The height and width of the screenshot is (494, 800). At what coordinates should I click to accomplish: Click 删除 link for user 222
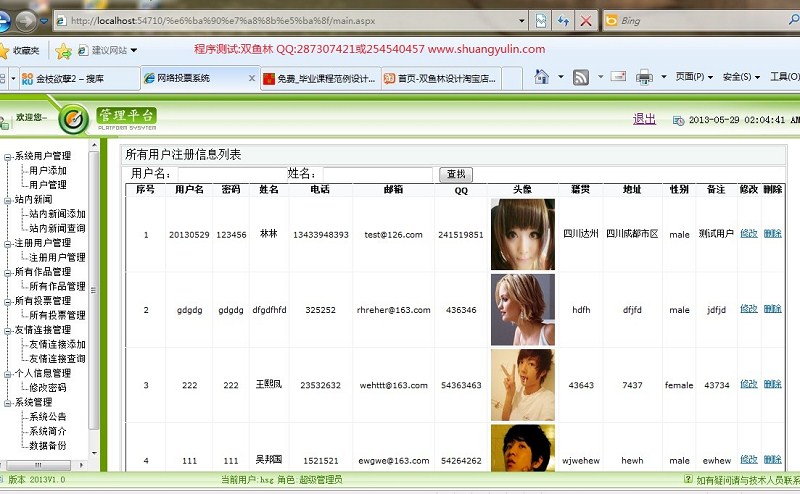coord(772,384)
